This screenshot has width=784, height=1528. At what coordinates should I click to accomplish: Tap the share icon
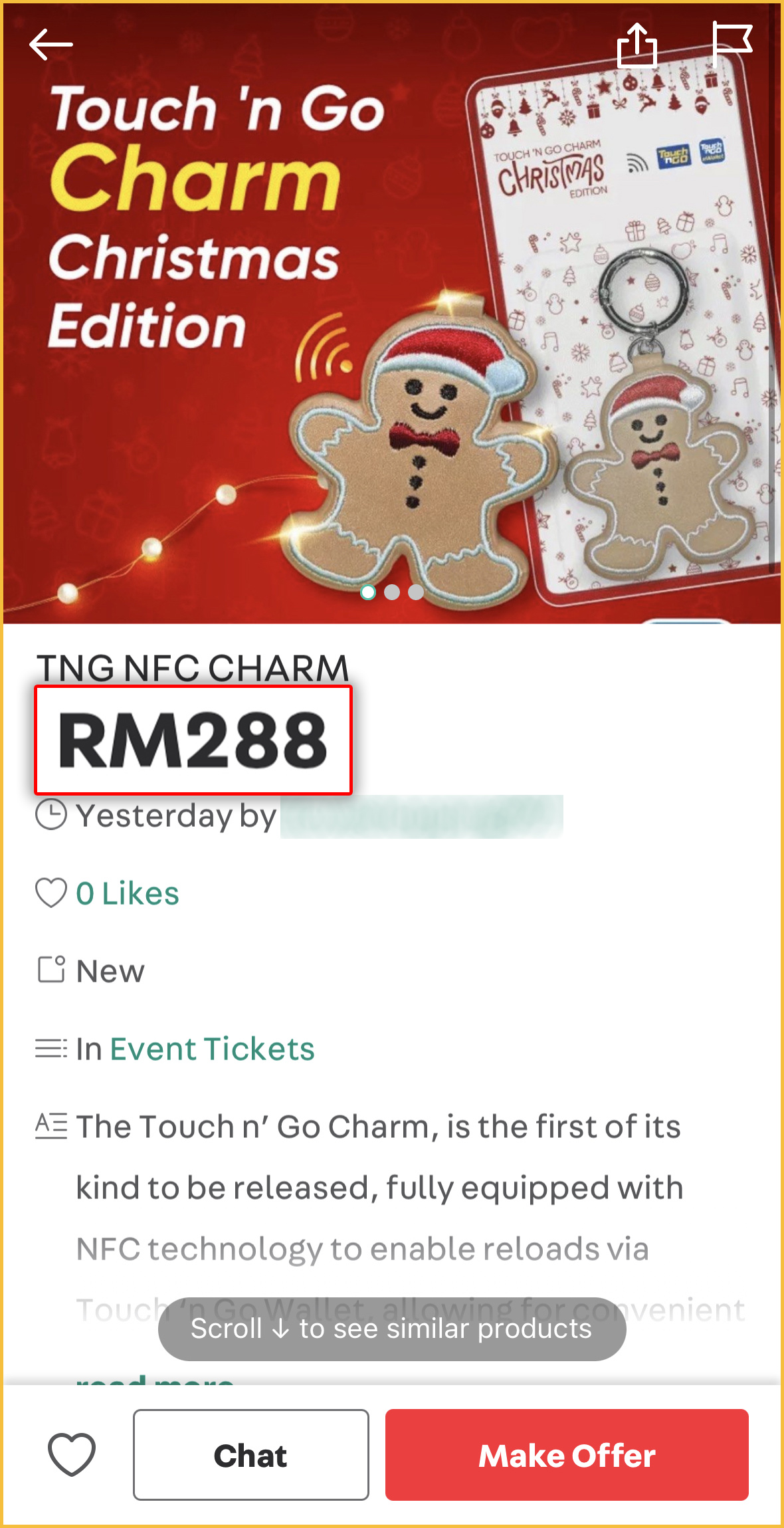click(x=637, y=45)
